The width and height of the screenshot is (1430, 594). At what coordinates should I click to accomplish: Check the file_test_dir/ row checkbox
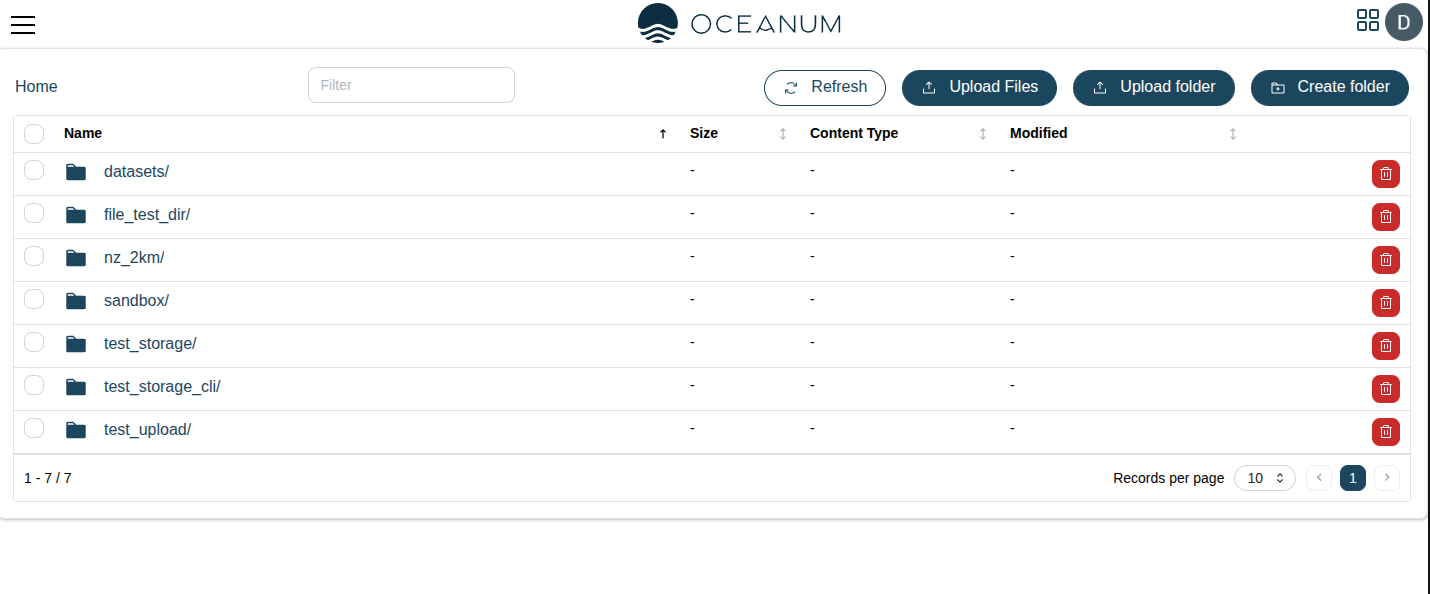(x=34, y=213)
